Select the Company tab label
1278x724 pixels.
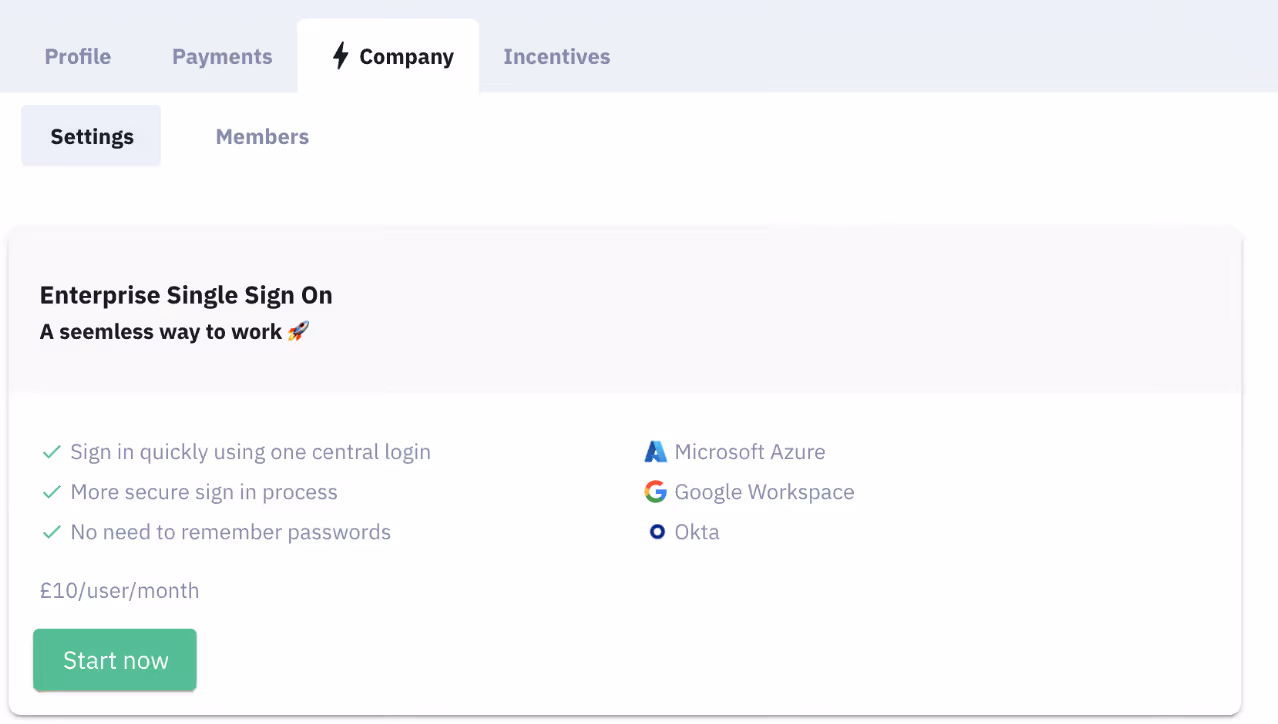click(x=405, y=56)
